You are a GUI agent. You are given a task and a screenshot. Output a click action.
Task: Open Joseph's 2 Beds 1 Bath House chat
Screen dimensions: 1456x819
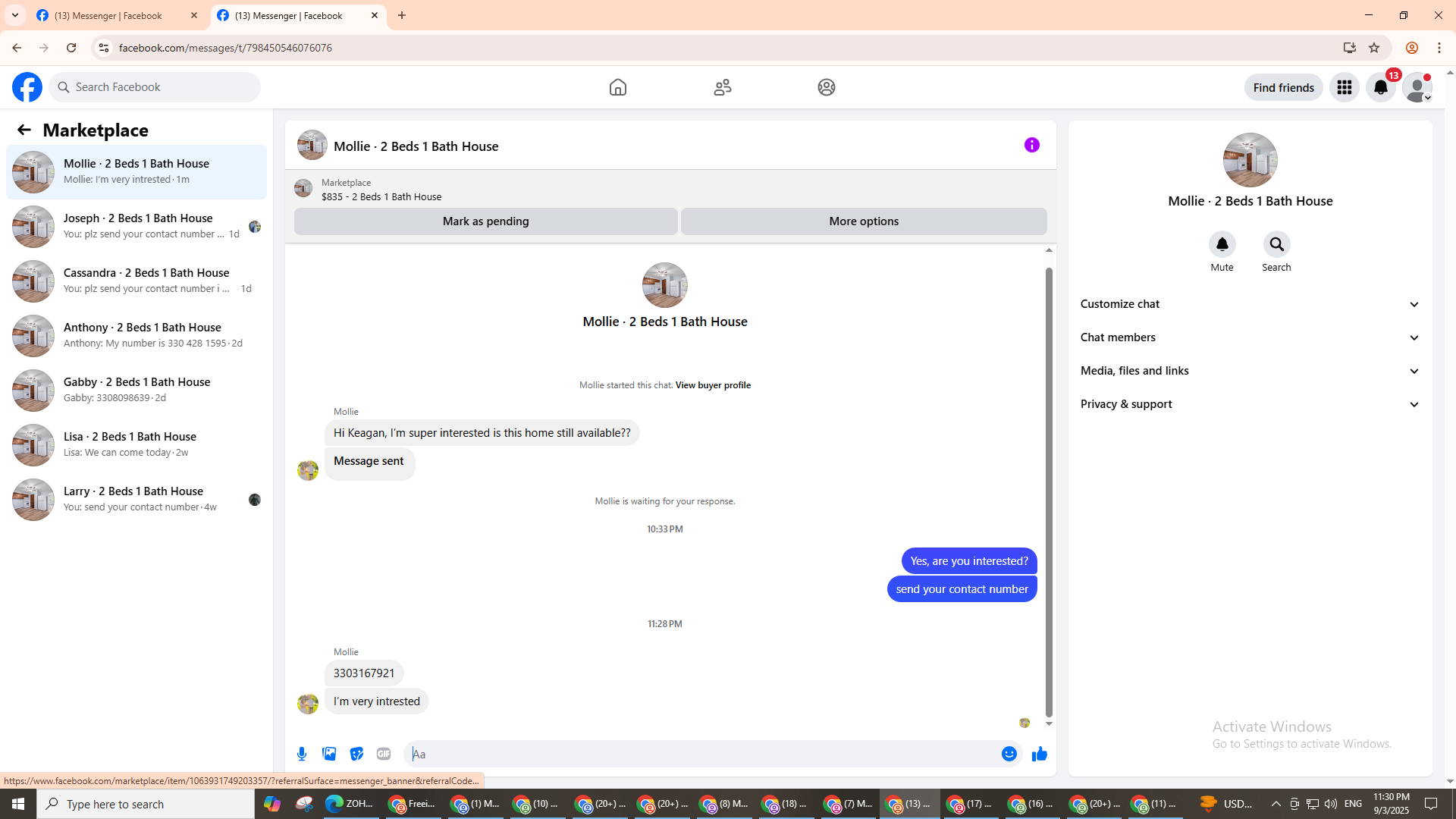click(x=136, y=227)
